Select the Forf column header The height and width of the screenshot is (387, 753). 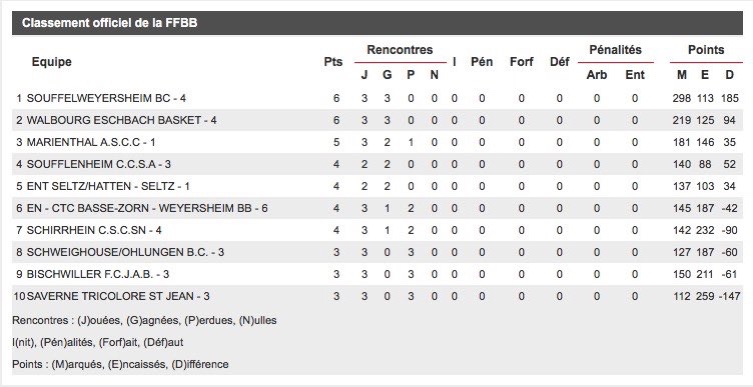coord(522,62)
